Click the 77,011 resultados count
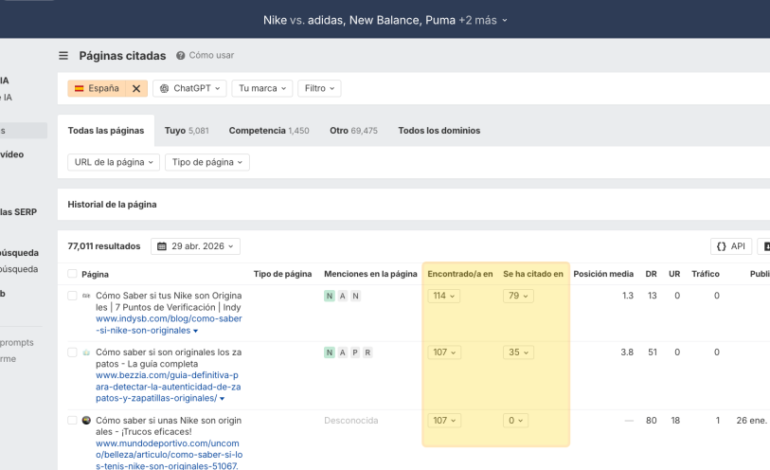This screenshot has width=770, height=470. [104, 246]
